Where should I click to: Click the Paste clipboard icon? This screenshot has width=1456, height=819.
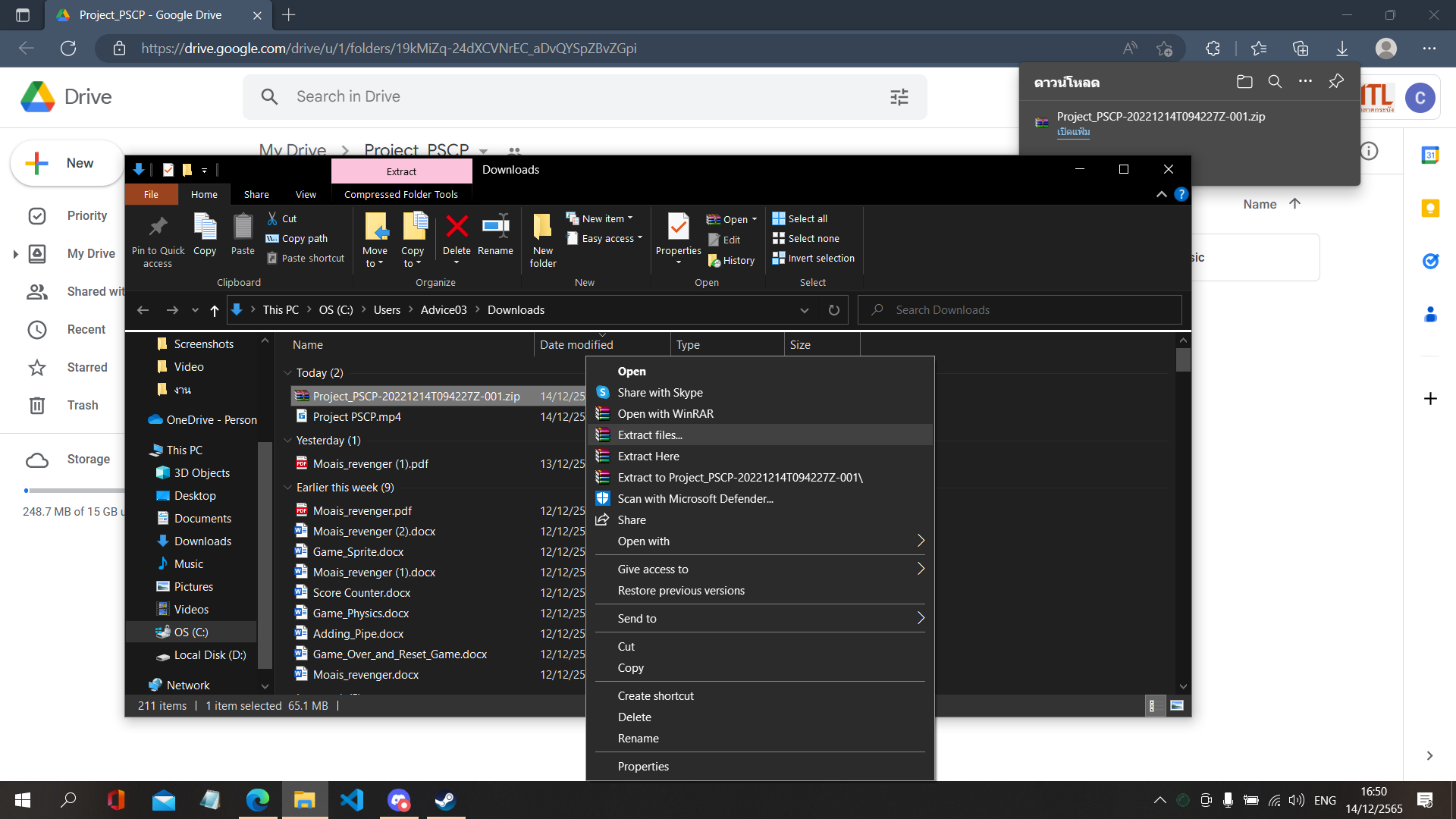click(243, 227)
